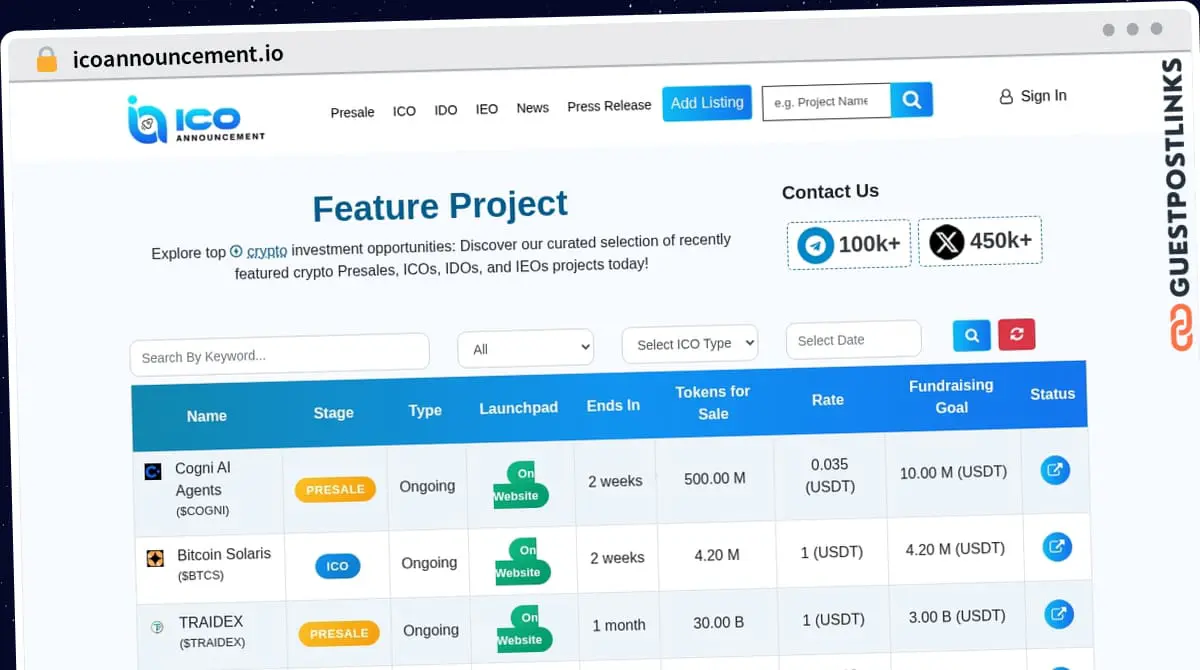Image resolution: width=1200 pixels, height=670 pixels.
Task: Click On Website badge for Bitcoin Solaris
Action: tap(521, 562)
